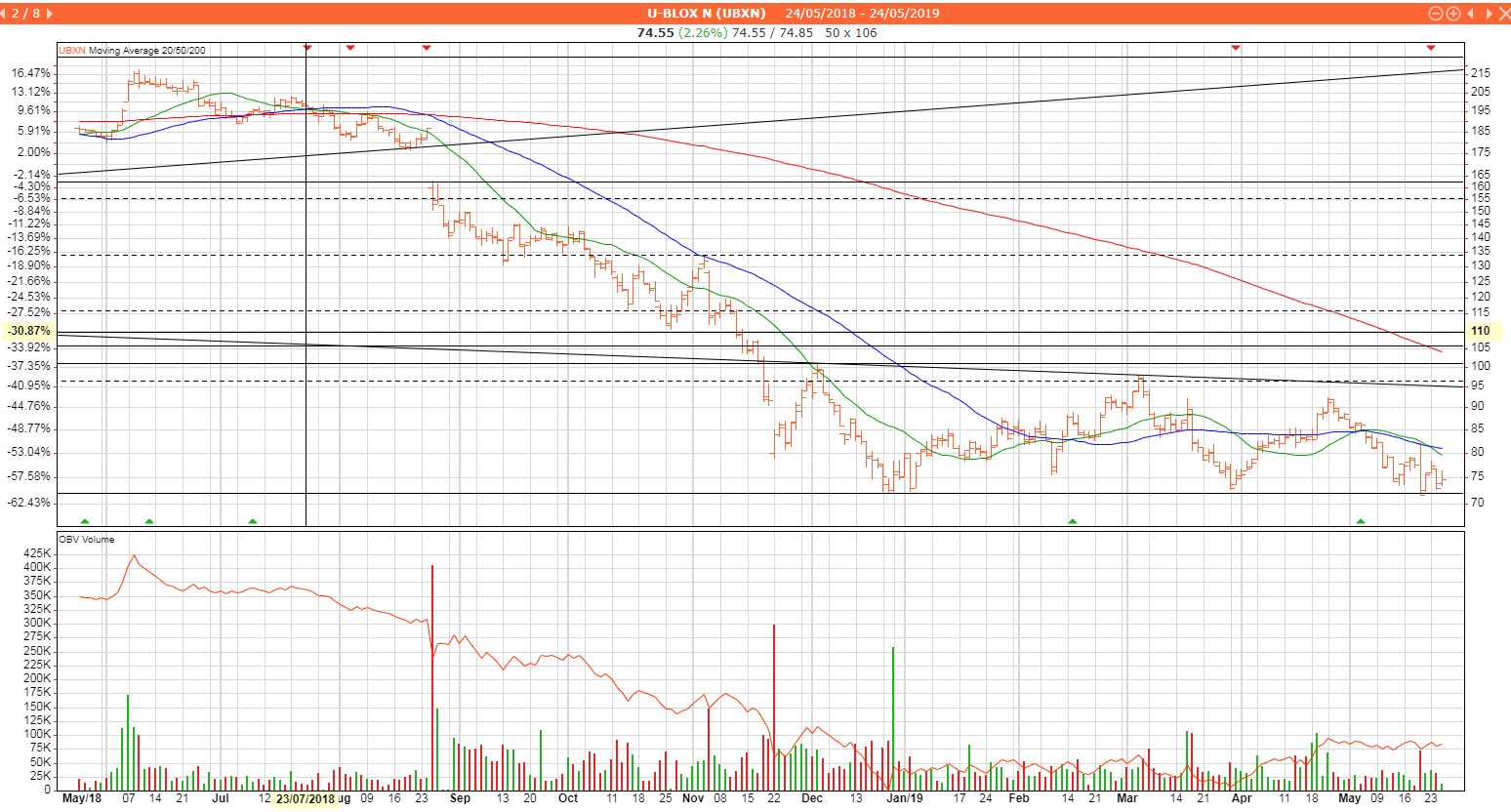
Task: Click the May/18 date axis label
Action: pos(81,798)
